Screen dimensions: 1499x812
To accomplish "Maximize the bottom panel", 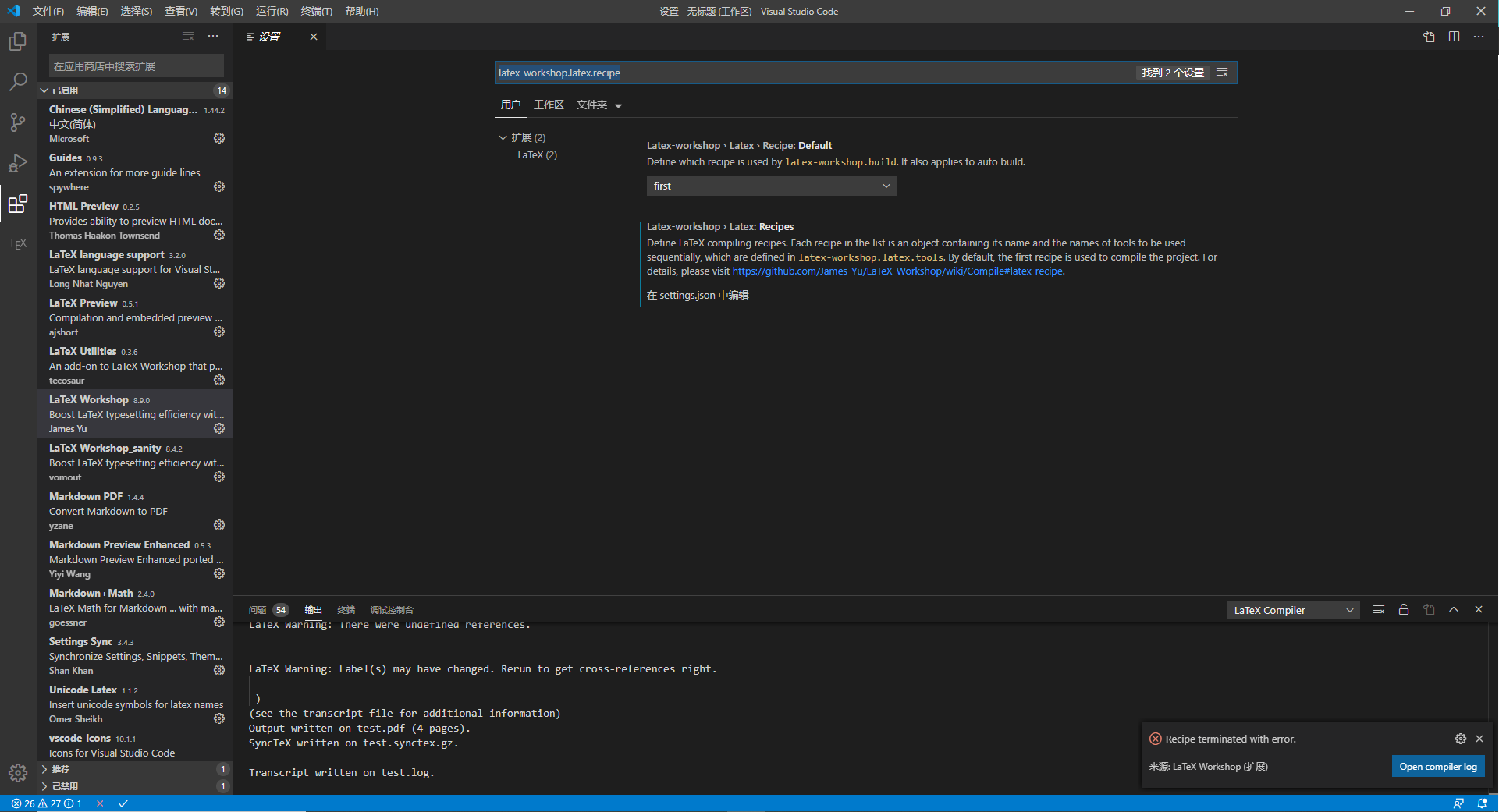I will pyautogui.click(x=1454, y=610).
